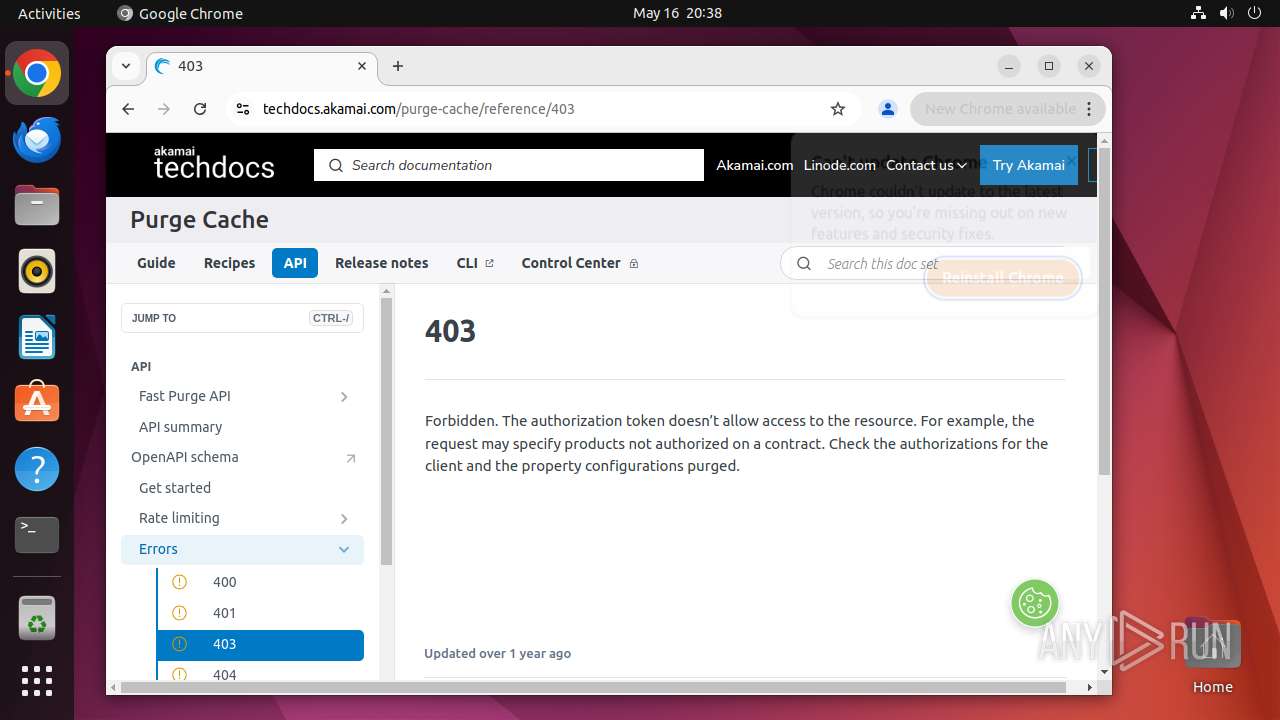1280x720 pixels.
Task: Open the 400 error page
Action: coord(225,582)
